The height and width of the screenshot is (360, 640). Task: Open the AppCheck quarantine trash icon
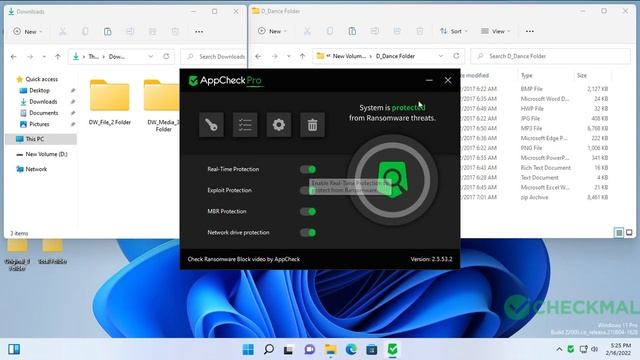(x=312, y=124)
